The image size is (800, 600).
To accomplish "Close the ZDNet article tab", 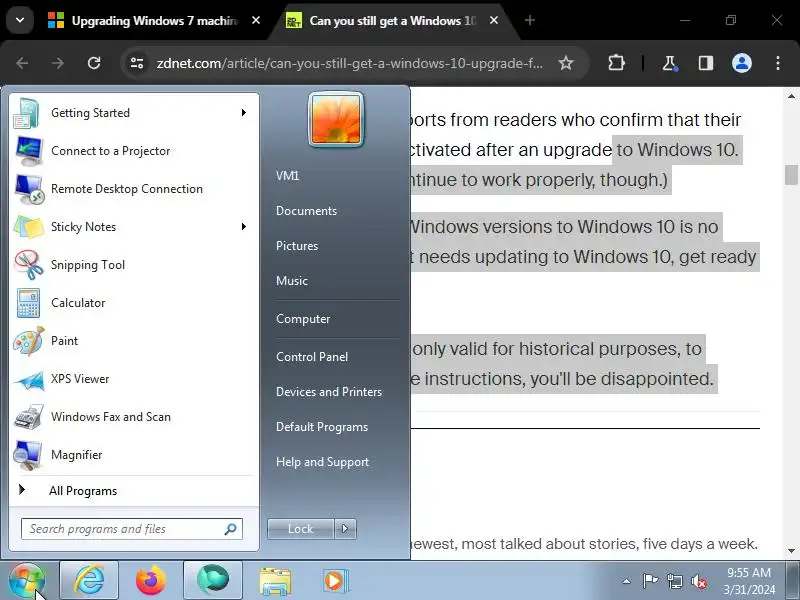I will 494,20.
